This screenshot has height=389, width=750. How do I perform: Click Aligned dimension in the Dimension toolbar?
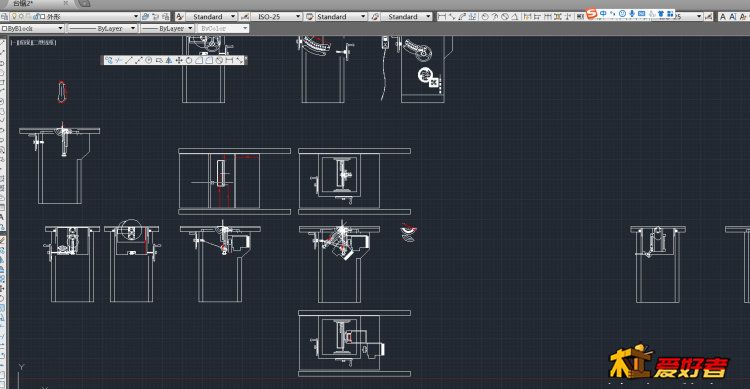pos(452,17)
